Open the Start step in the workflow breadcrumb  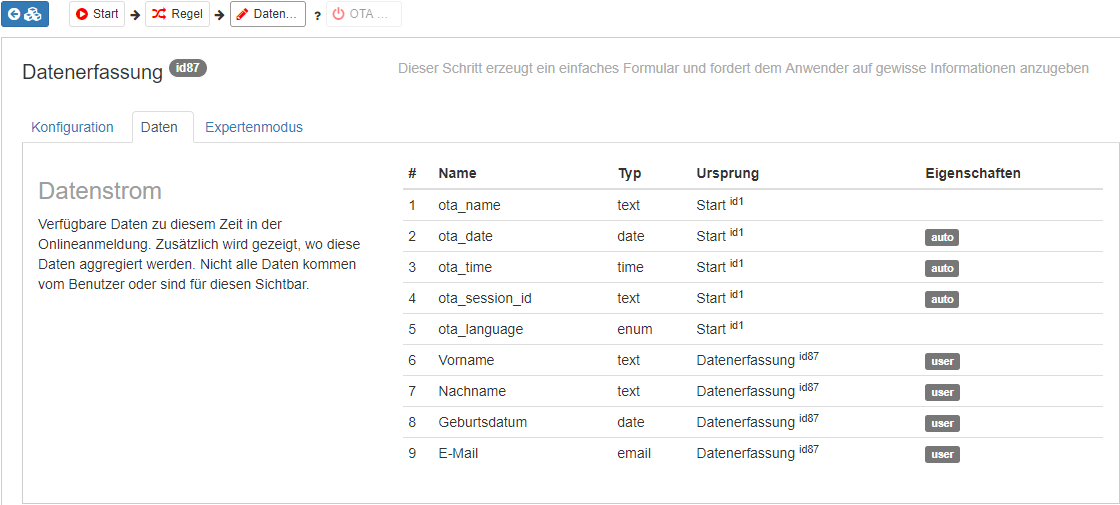coord(97,14)
